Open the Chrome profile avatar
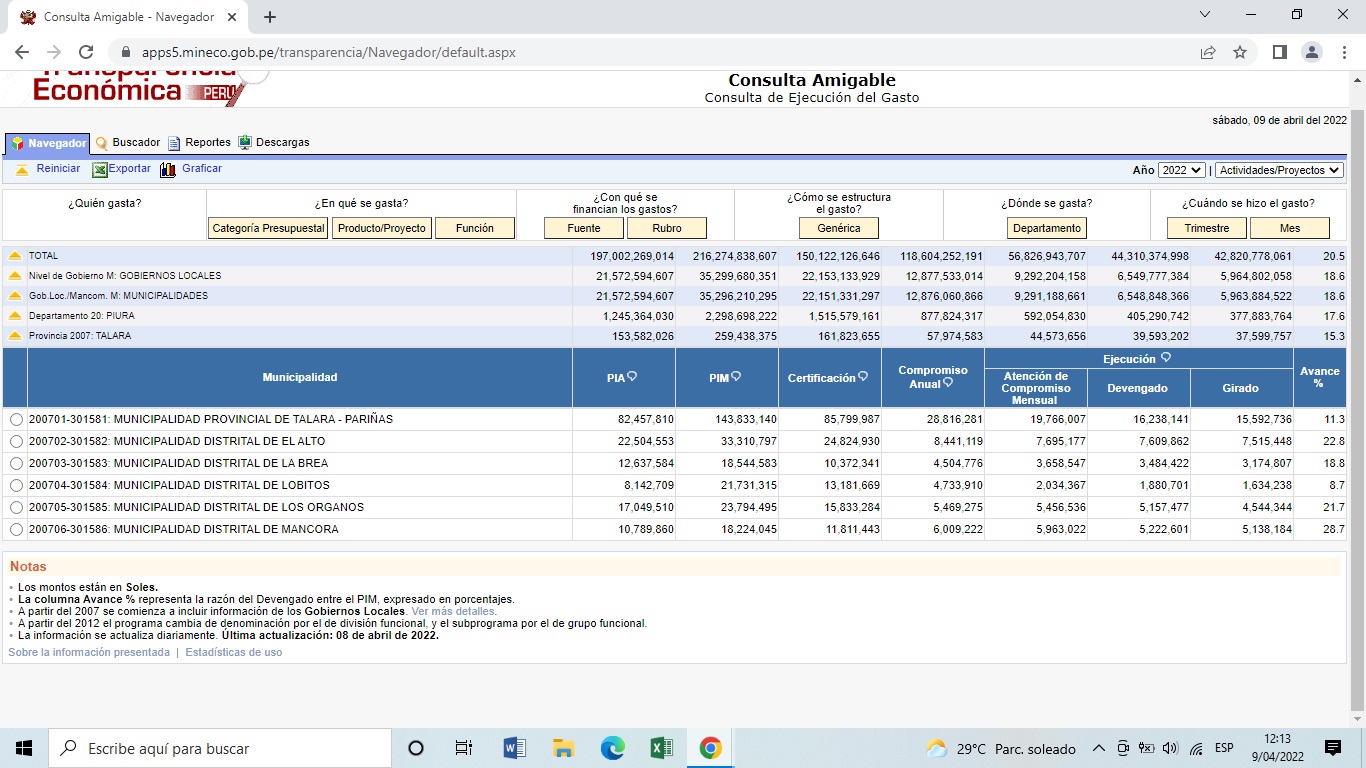The width and height of the screenshot is (1366, 768). (x=1312, y=52)
